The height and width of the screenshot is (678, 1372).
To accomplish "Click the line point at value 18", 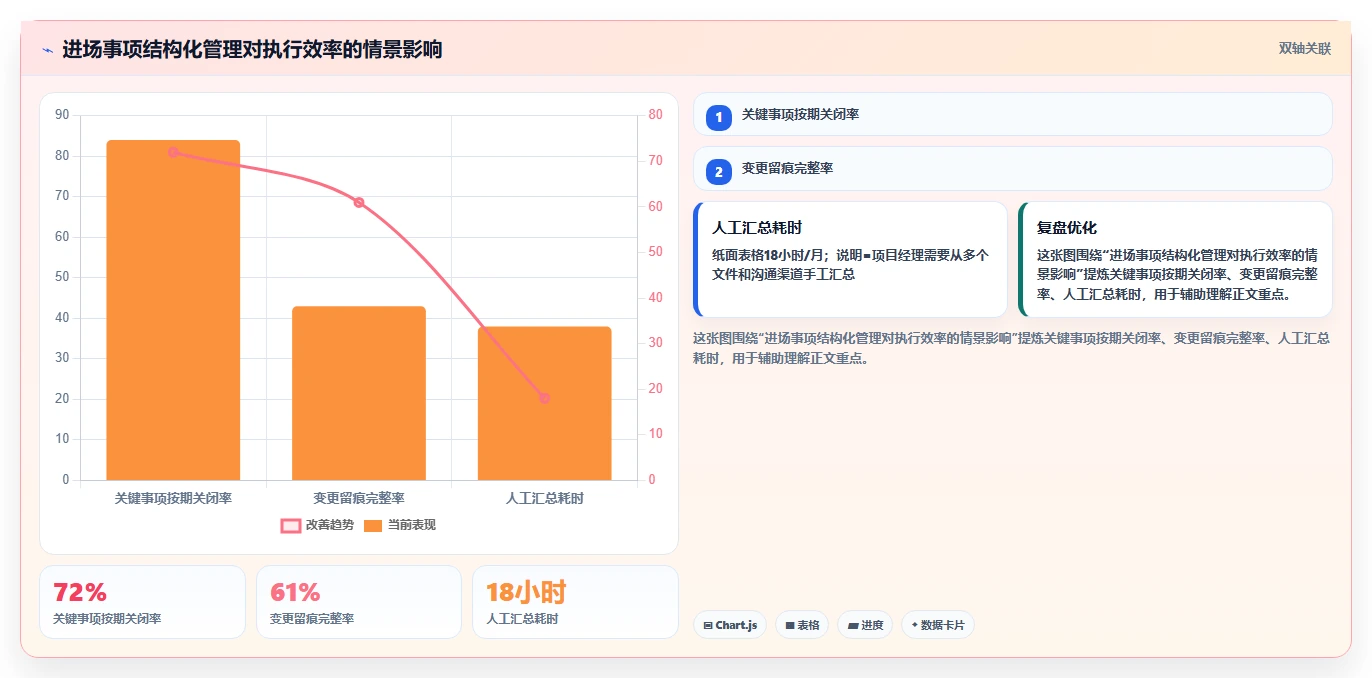I will click(x=544, y=398).
